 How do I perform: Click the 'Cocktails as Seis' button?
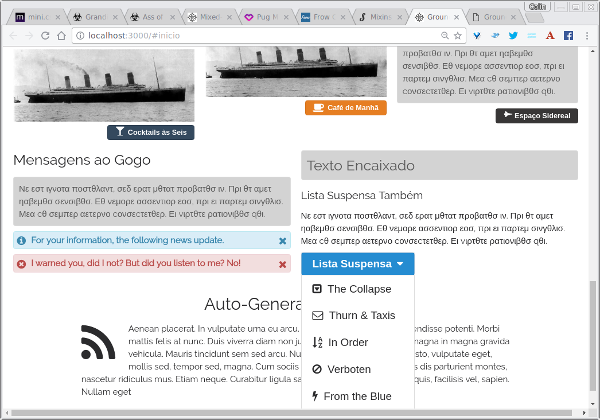(151, 132)
